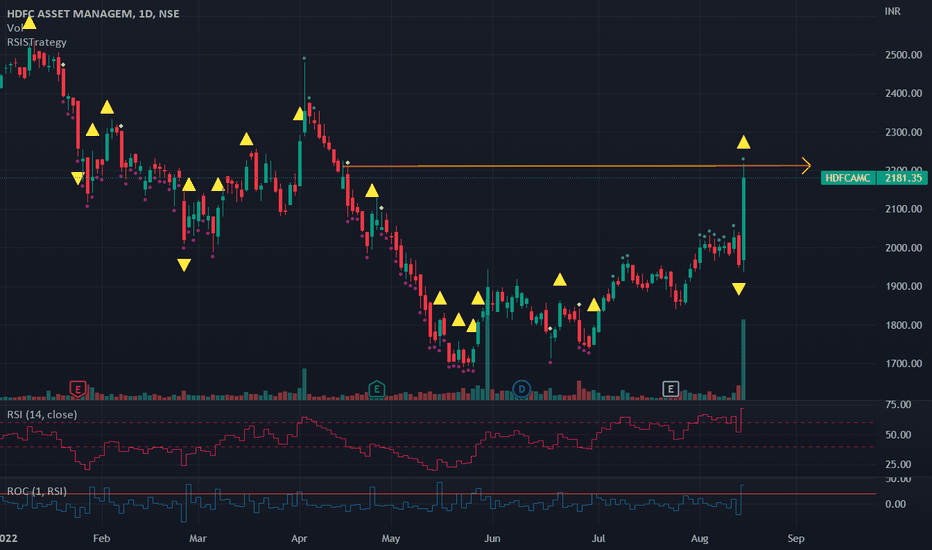
Task: Click the 2181.35 last price label
Action: click(903, 178)
